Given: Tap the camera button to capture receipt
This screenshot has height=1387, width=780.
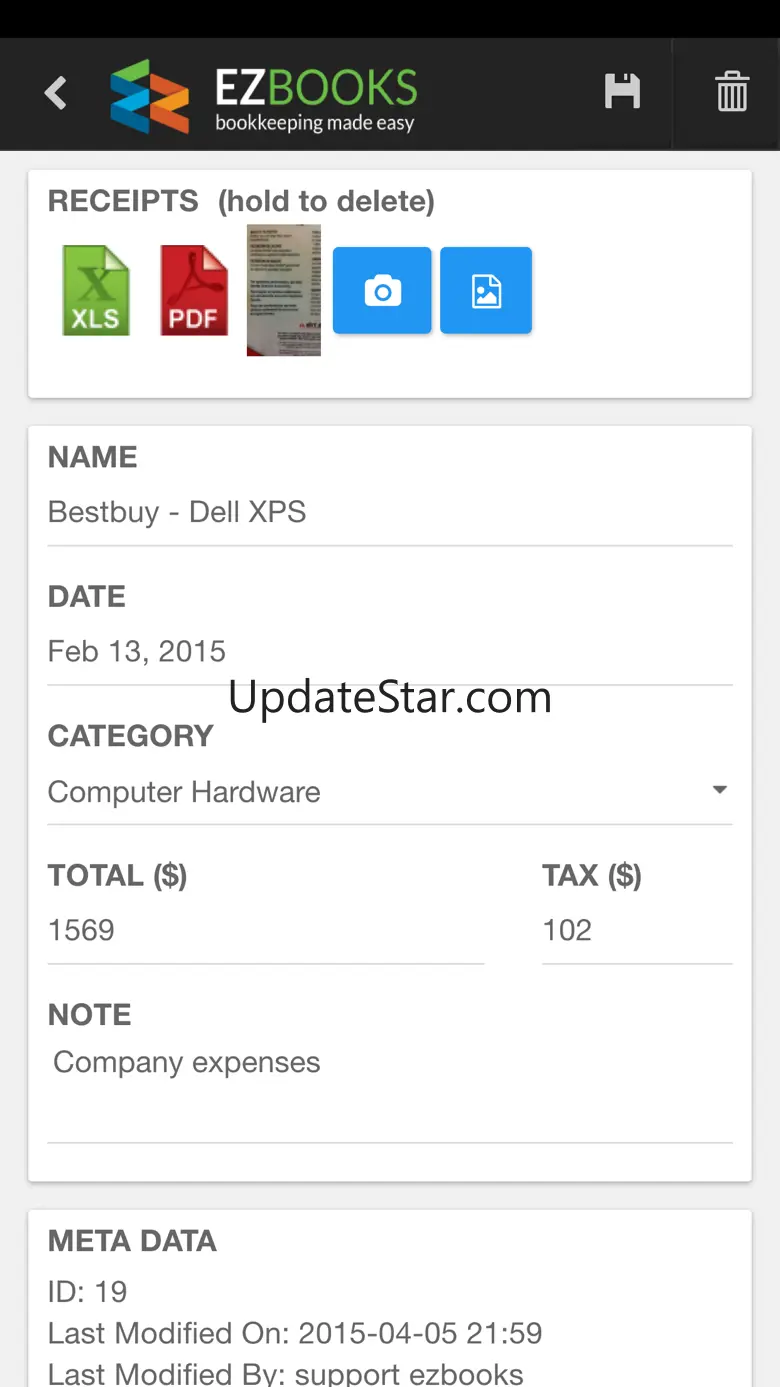Looking at the screenshot, I should click(382, 291).
